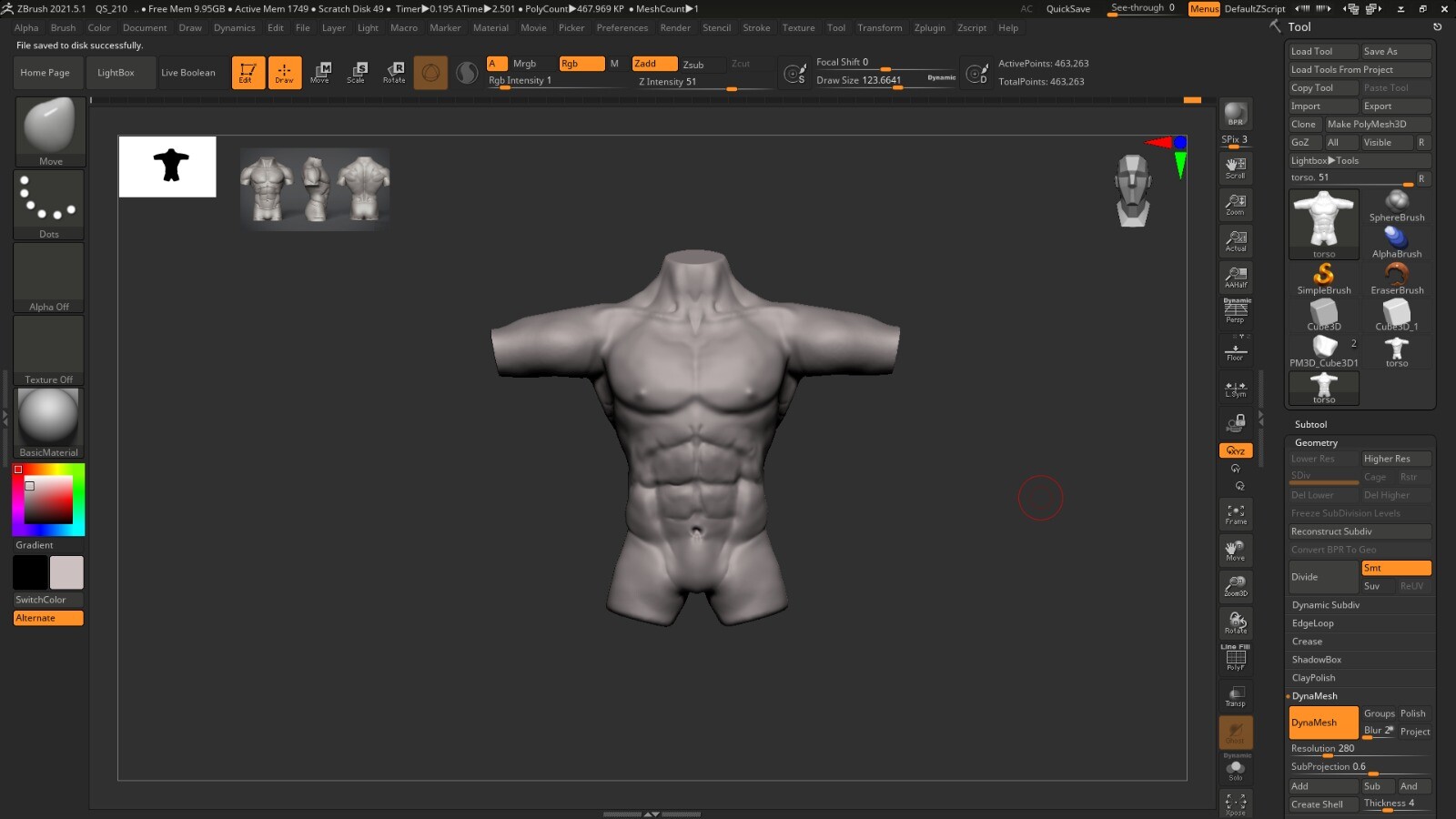This screenshot has width=1456, height=819.
Task: Open the Zplugin menu
Action: click(x=929, y=27)
